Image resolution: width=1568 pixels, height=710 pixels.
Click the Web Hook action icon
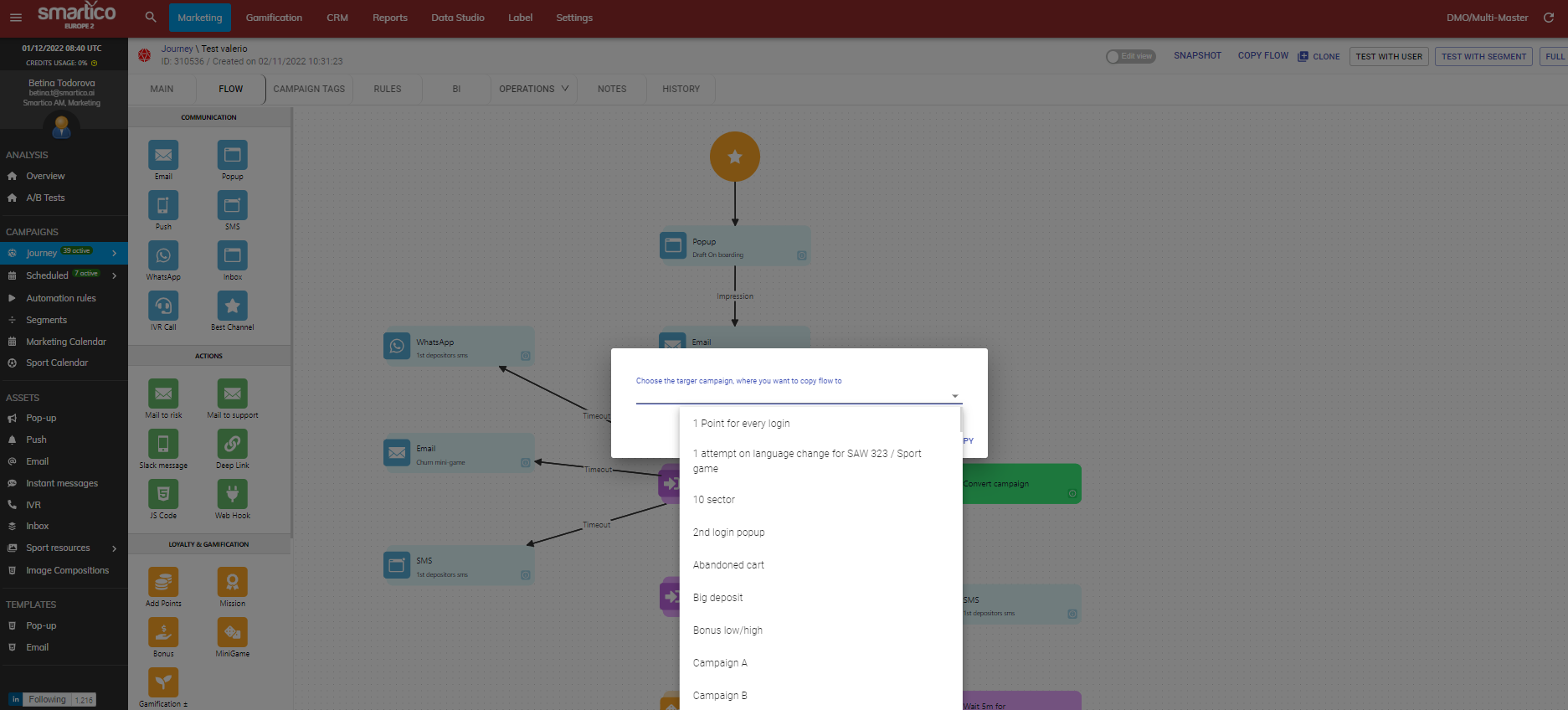[x=233, y=494]
